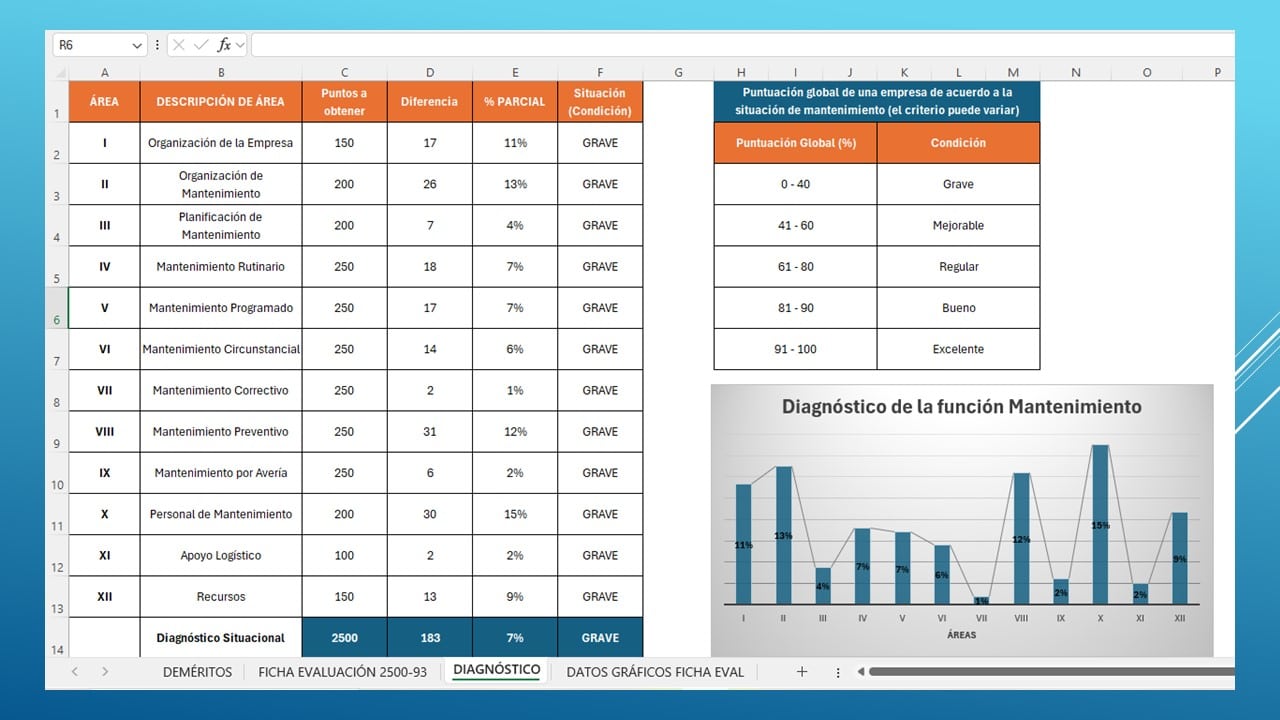Viewport: 1280px width, 720px height.
Task: Open the FICHA EVALUACIÓN 2500-93 sheet
Action: pyautogui.click(x=342, y=672)
